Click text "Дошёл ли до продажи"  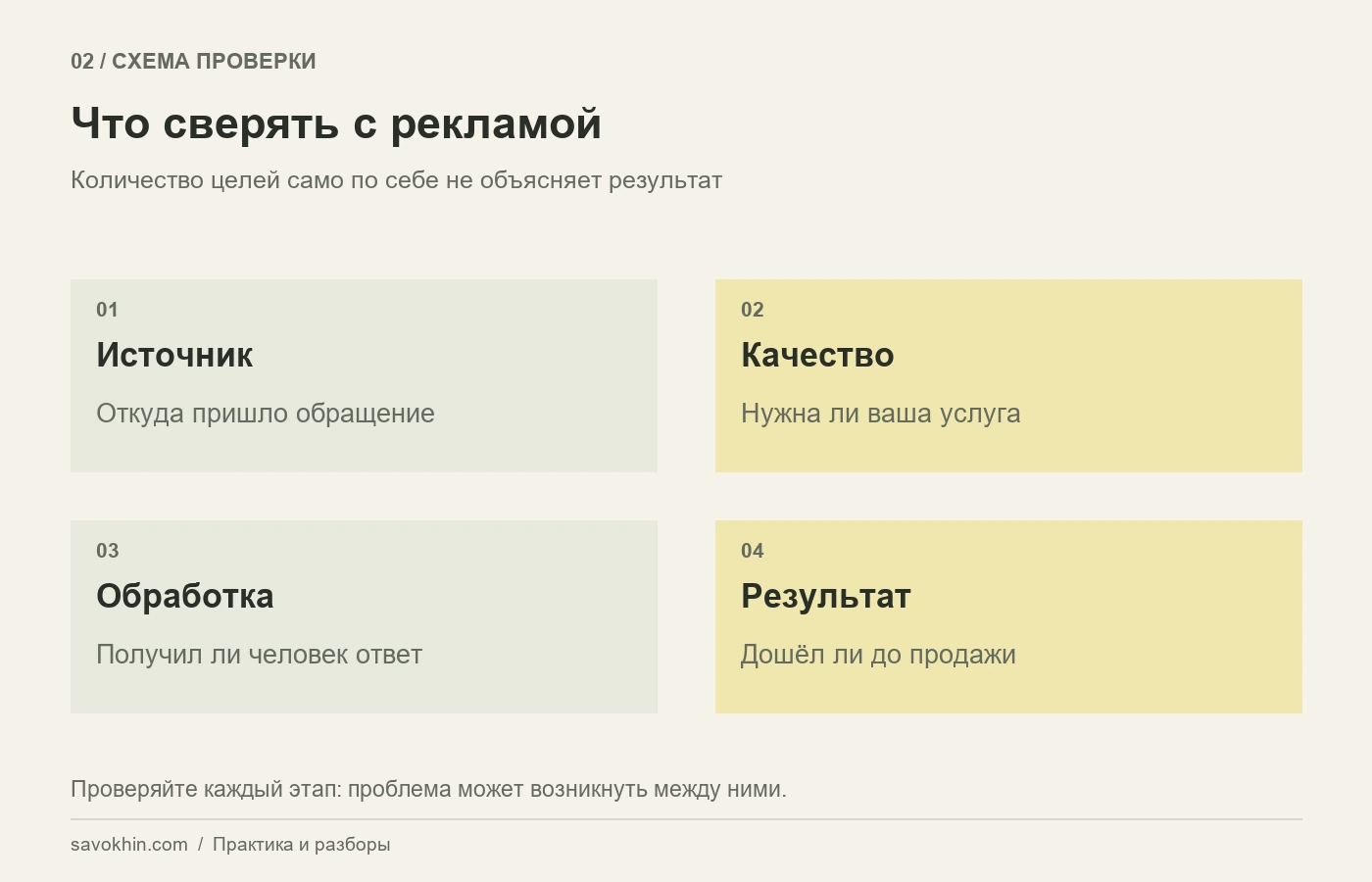878,655
